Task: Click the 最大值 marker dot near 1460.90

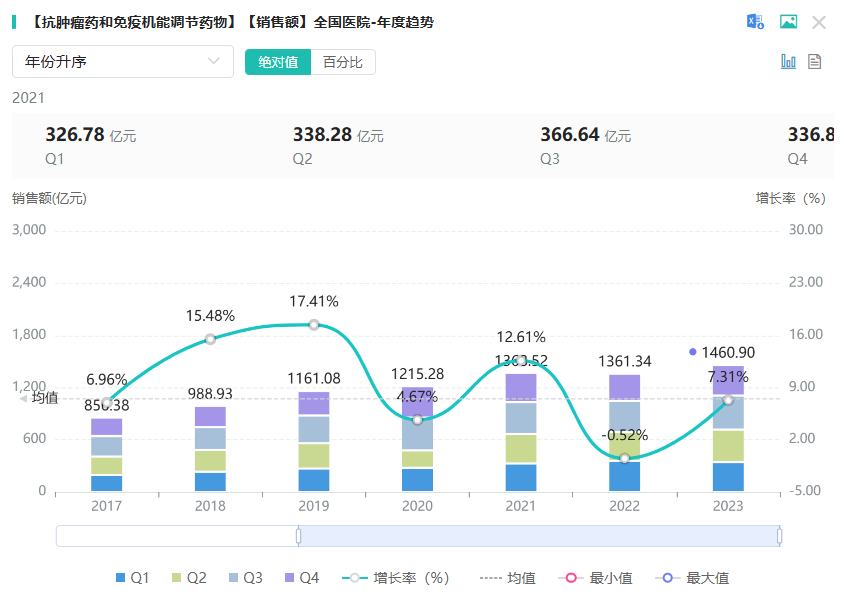Action: [x=693, y=352]
